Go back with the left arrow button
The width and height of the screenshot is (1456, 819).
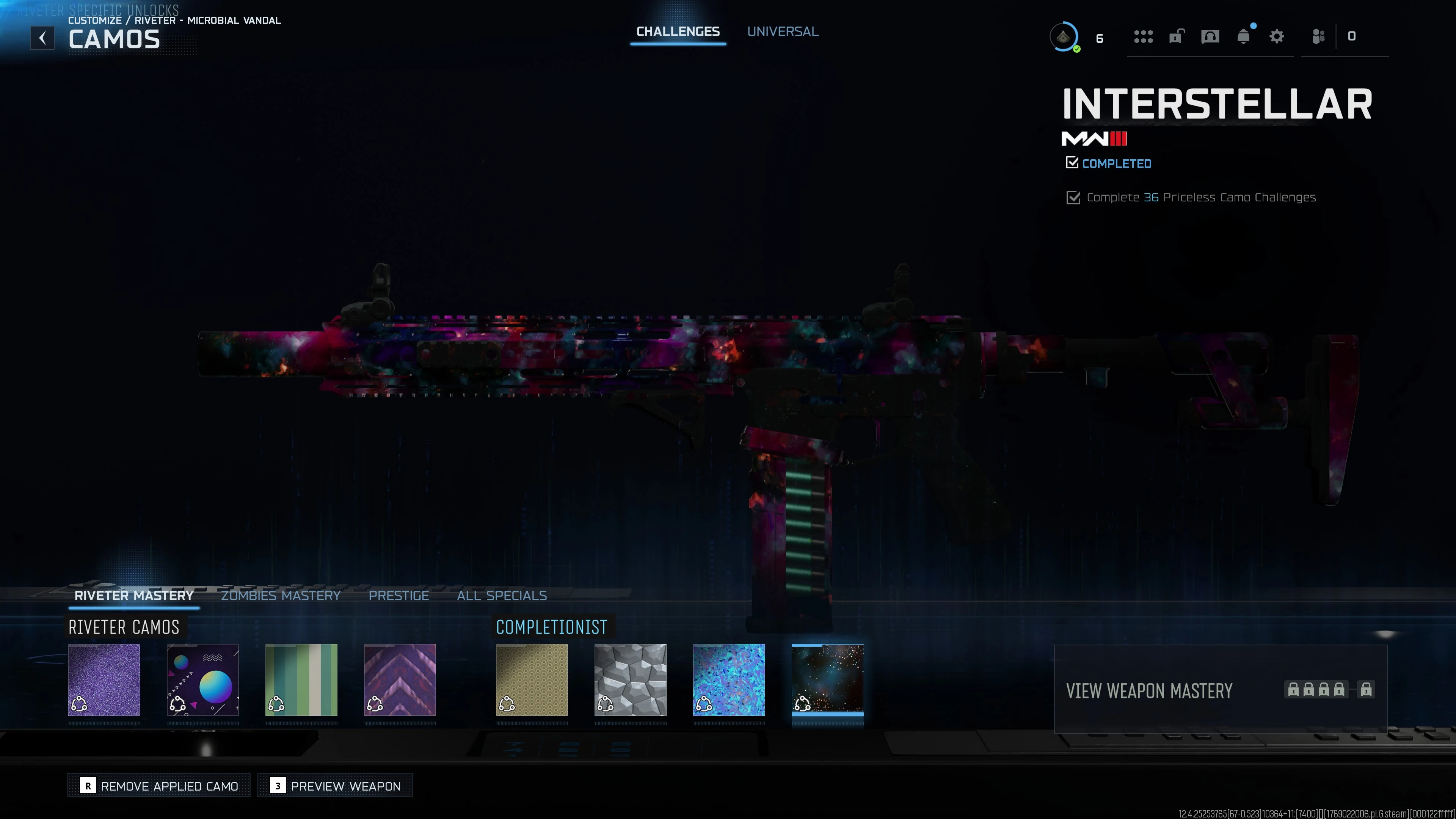(x=42, y=38)
